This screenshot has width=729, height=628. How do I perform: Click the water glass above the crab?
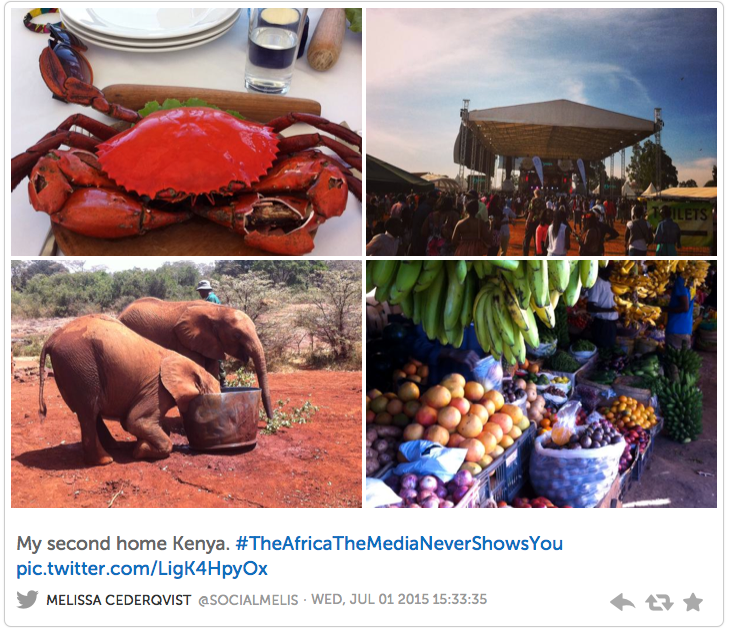(x=274, y=49)
